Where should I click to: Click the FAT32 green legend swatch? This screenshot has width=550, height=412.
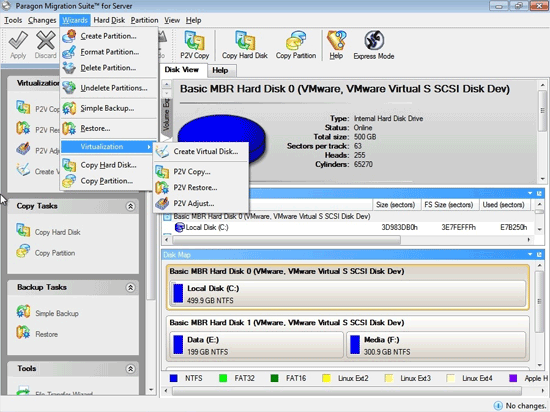[223, 378]
